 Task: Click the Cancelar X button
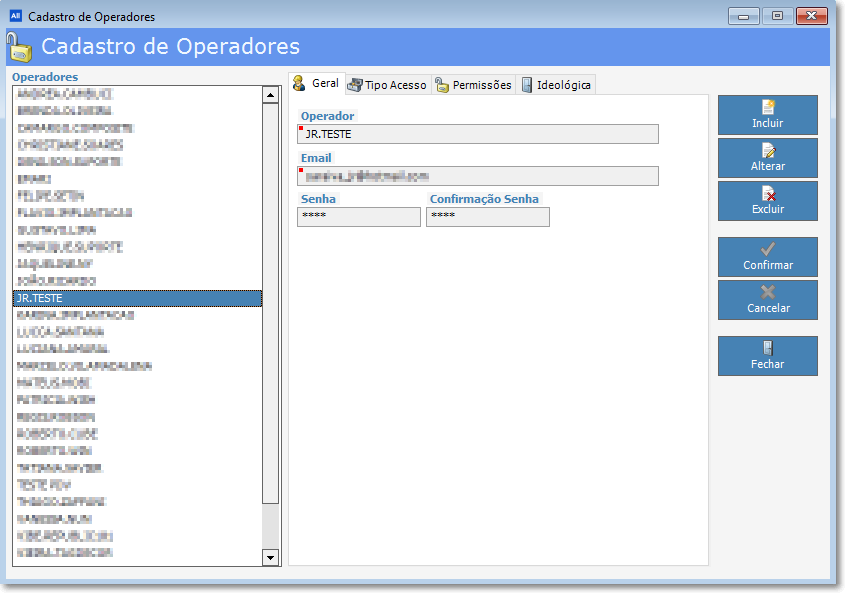pyautogui.click(x=767, y=300)
